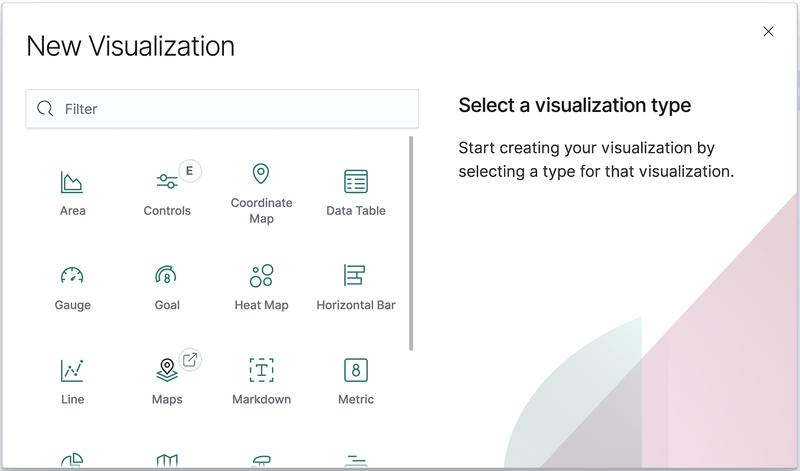Click the "Horizontal Bar" label text
800x471 pixels.
click(x=356, y=305)
